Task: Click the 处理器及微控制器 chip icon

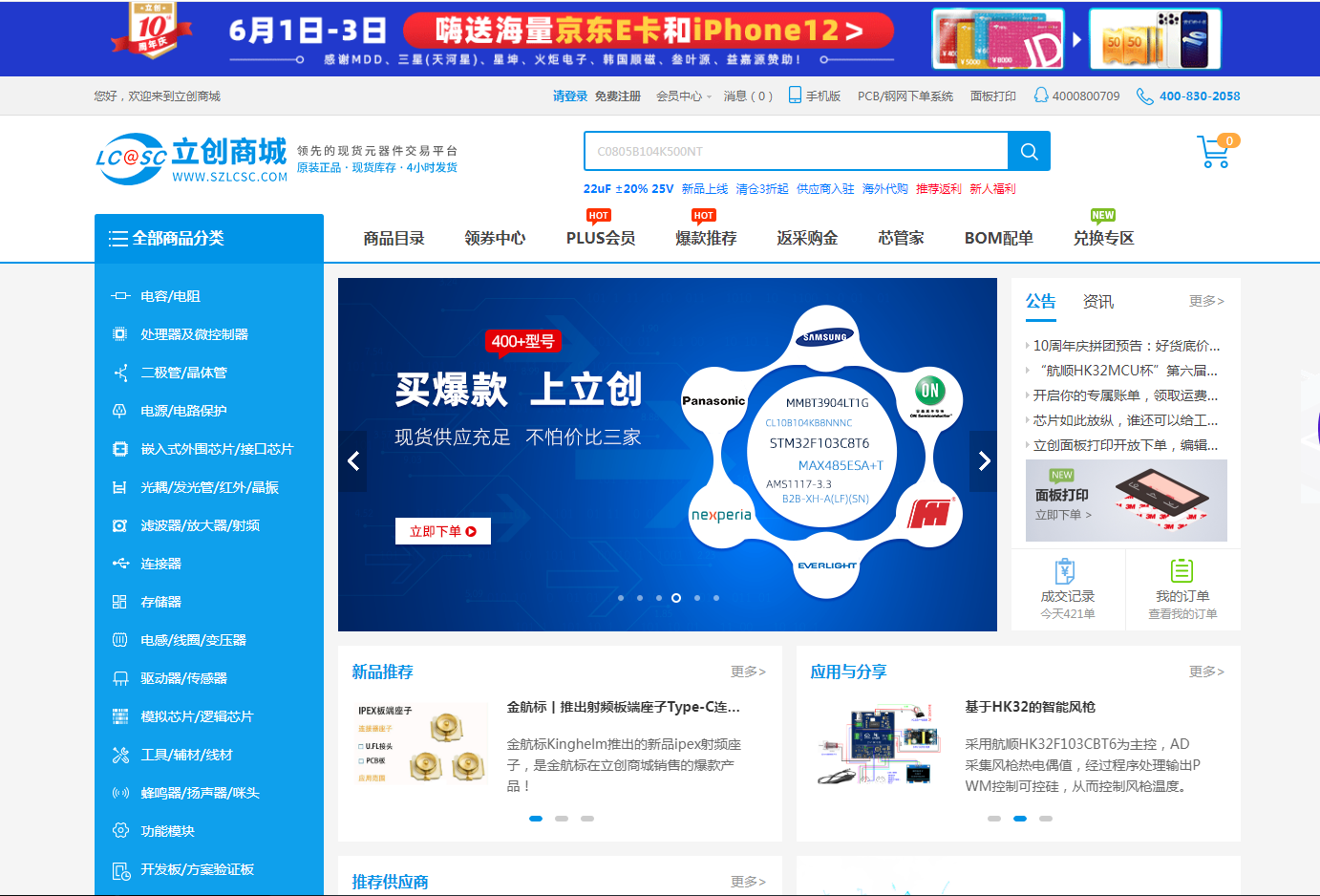Action: coord(119,334)
